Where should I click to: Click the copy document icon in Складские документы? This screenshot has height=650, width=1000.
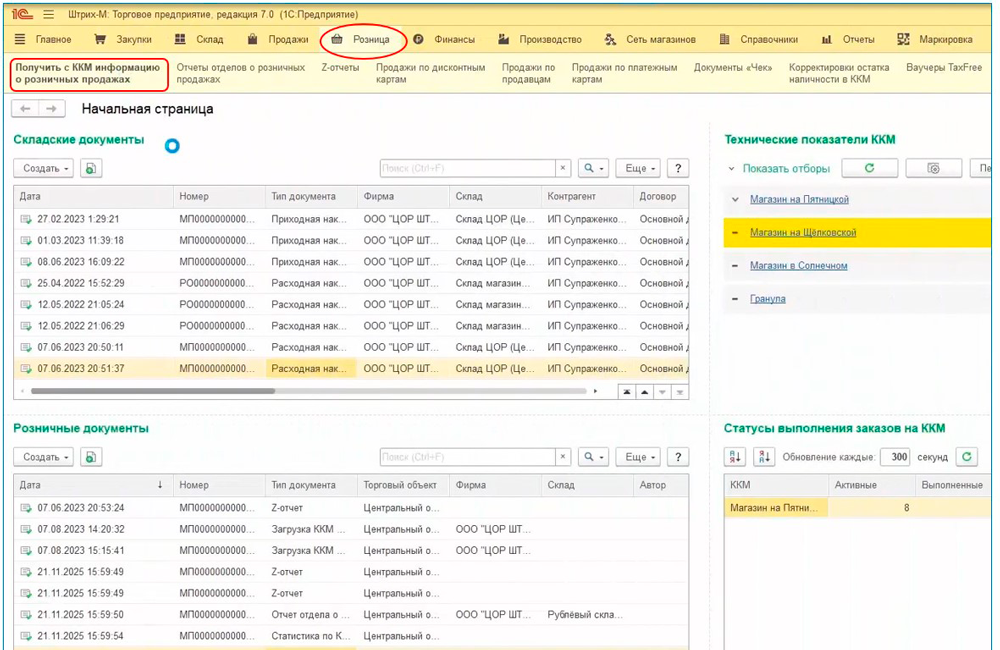pos(91,169)
